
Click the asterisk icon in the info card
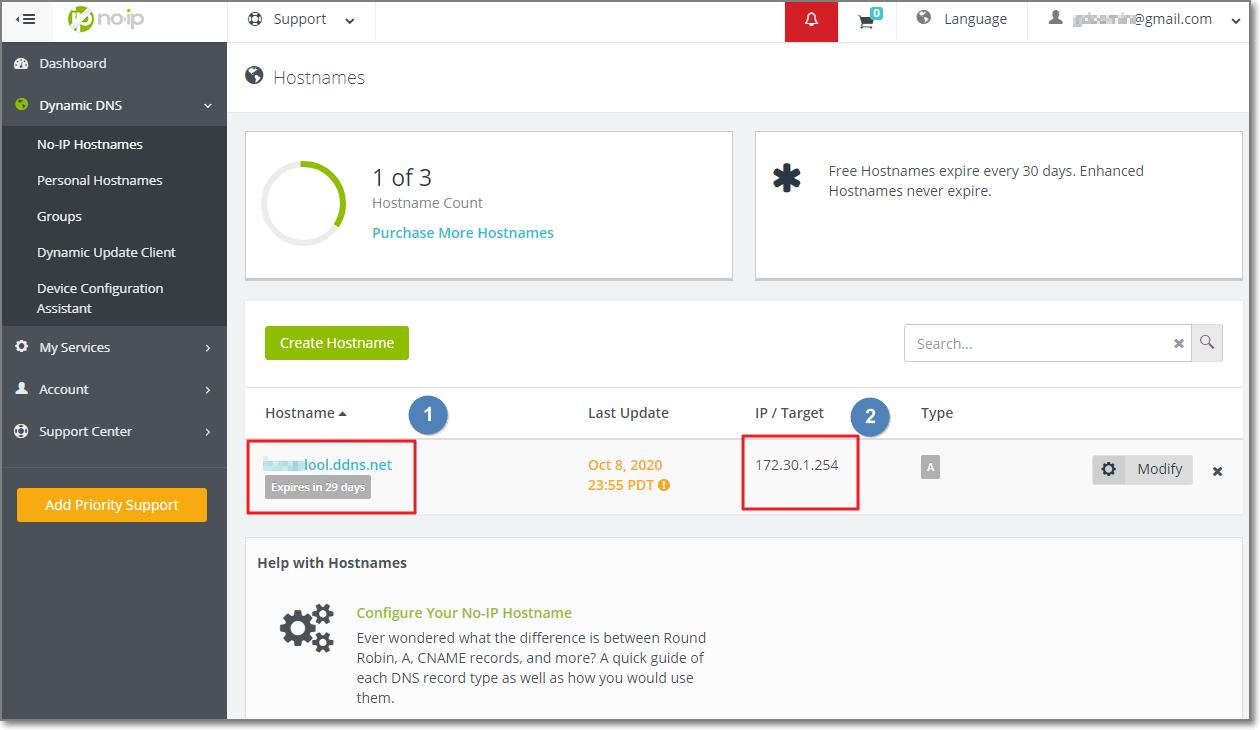pos(787,178)
